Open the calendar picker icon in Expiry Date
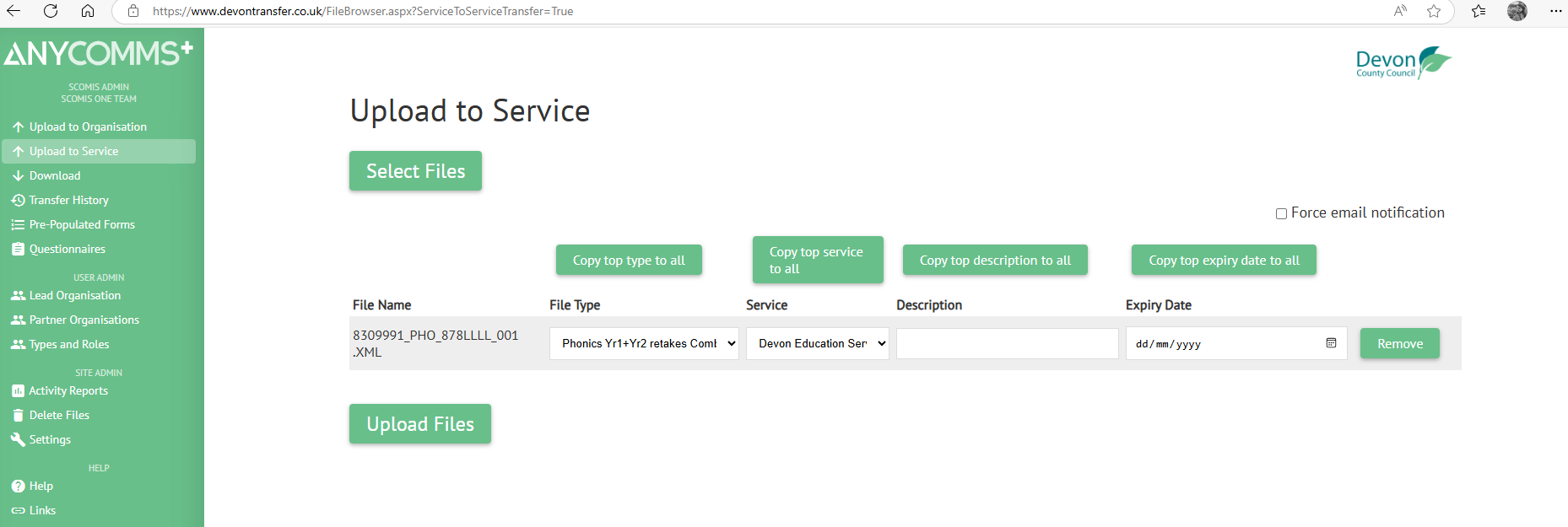This screenshot has height=527, width=1568. [x=1331, y=343]
